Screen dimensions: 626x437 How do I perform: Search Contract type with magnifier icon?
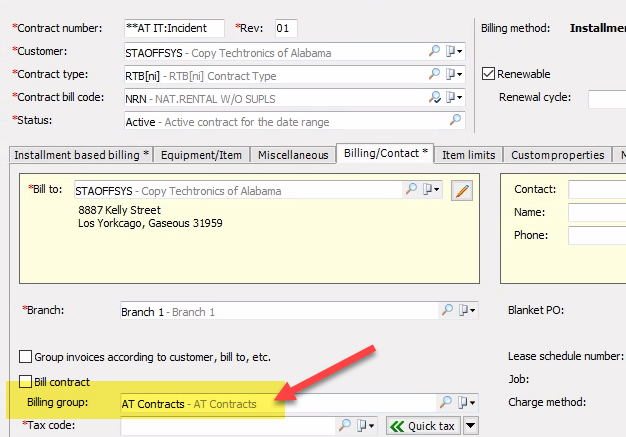tap(434, 74)
